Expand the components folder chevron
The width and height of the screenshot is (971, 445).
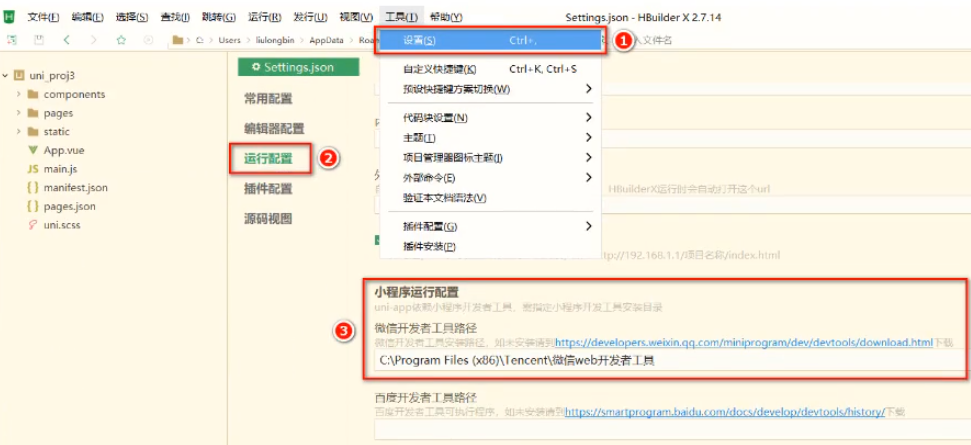click(x=19, y=94)
